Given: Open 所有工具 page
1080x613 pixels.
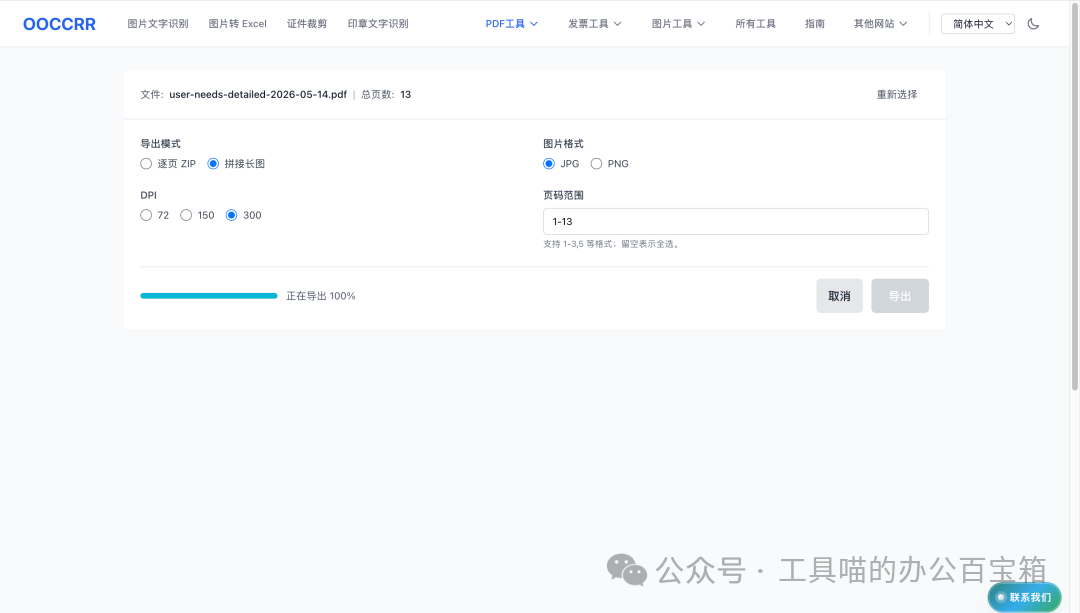Looking at the screenshot, I should (756, 23).
